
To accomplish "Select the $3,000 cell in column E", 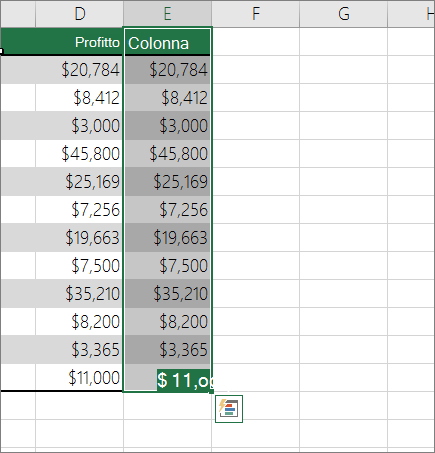I will click(x=167, y=126).
